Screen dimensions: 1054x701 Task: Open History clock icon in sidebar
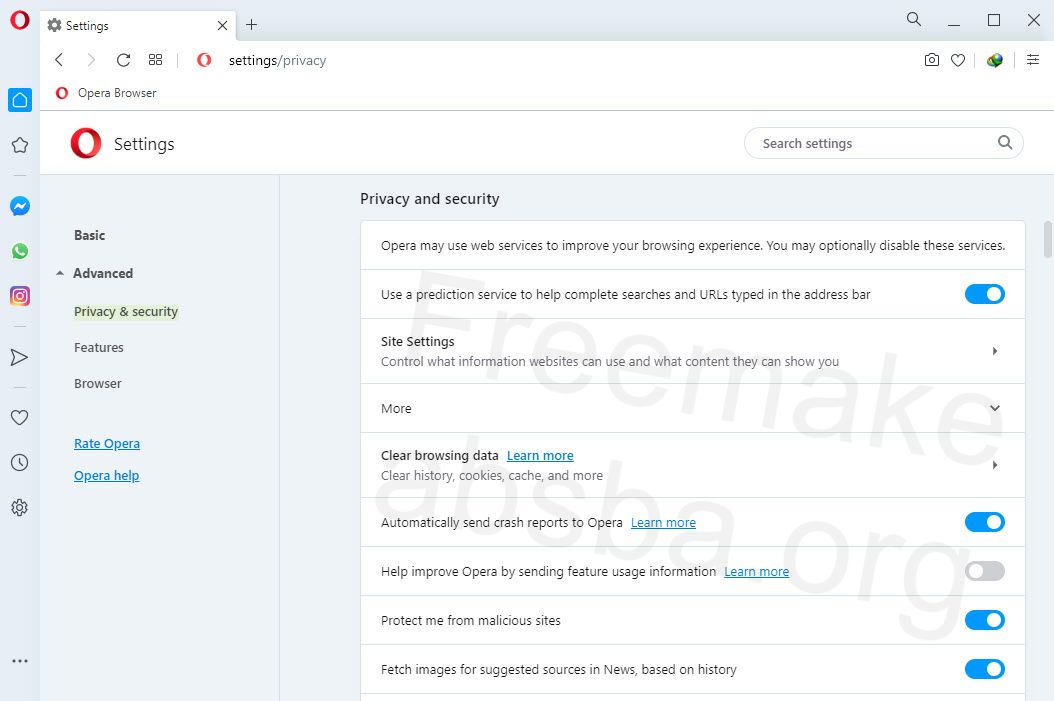(19, 462)
